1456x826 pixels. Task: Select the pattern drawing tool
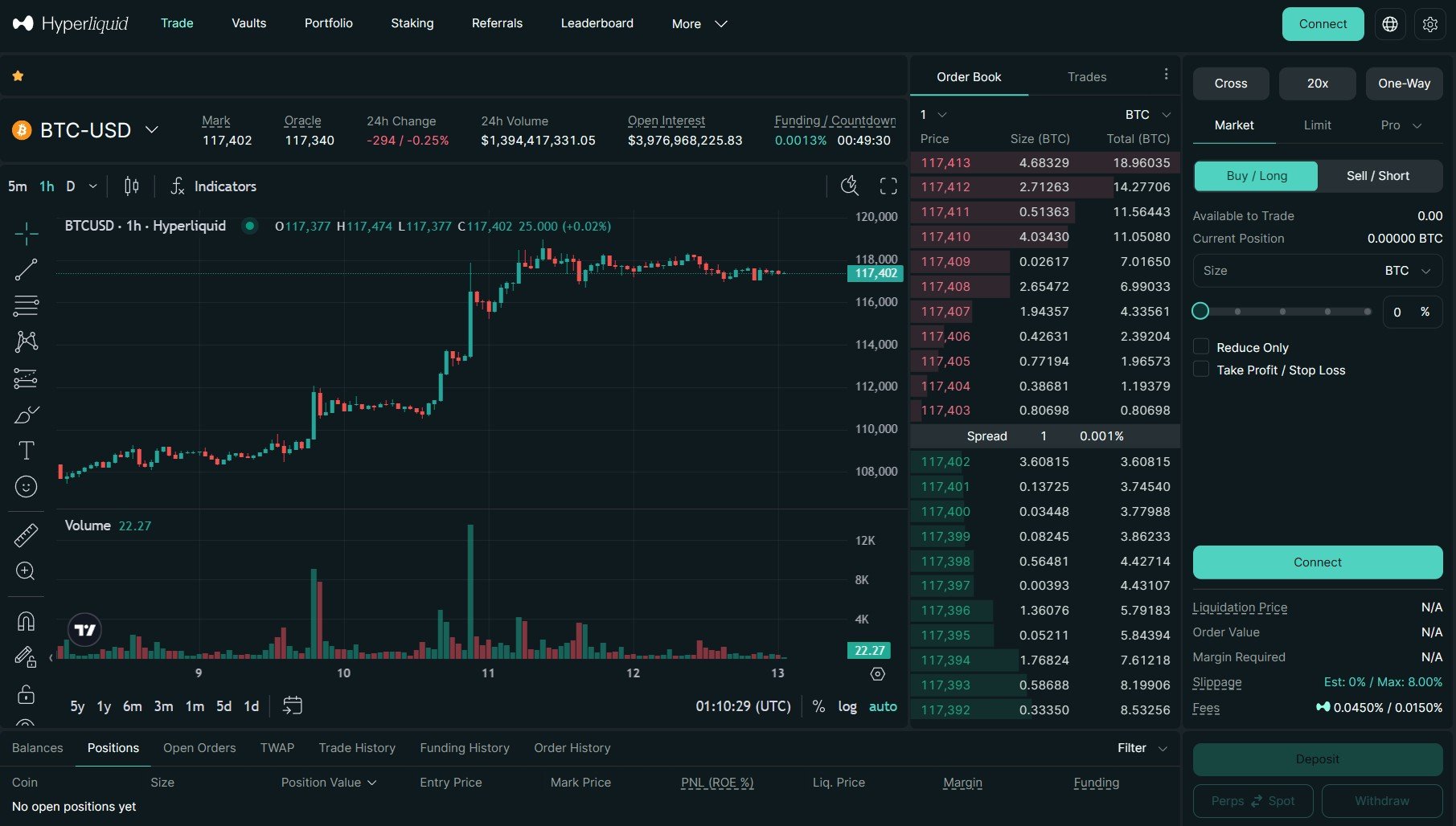click(26, 341)
